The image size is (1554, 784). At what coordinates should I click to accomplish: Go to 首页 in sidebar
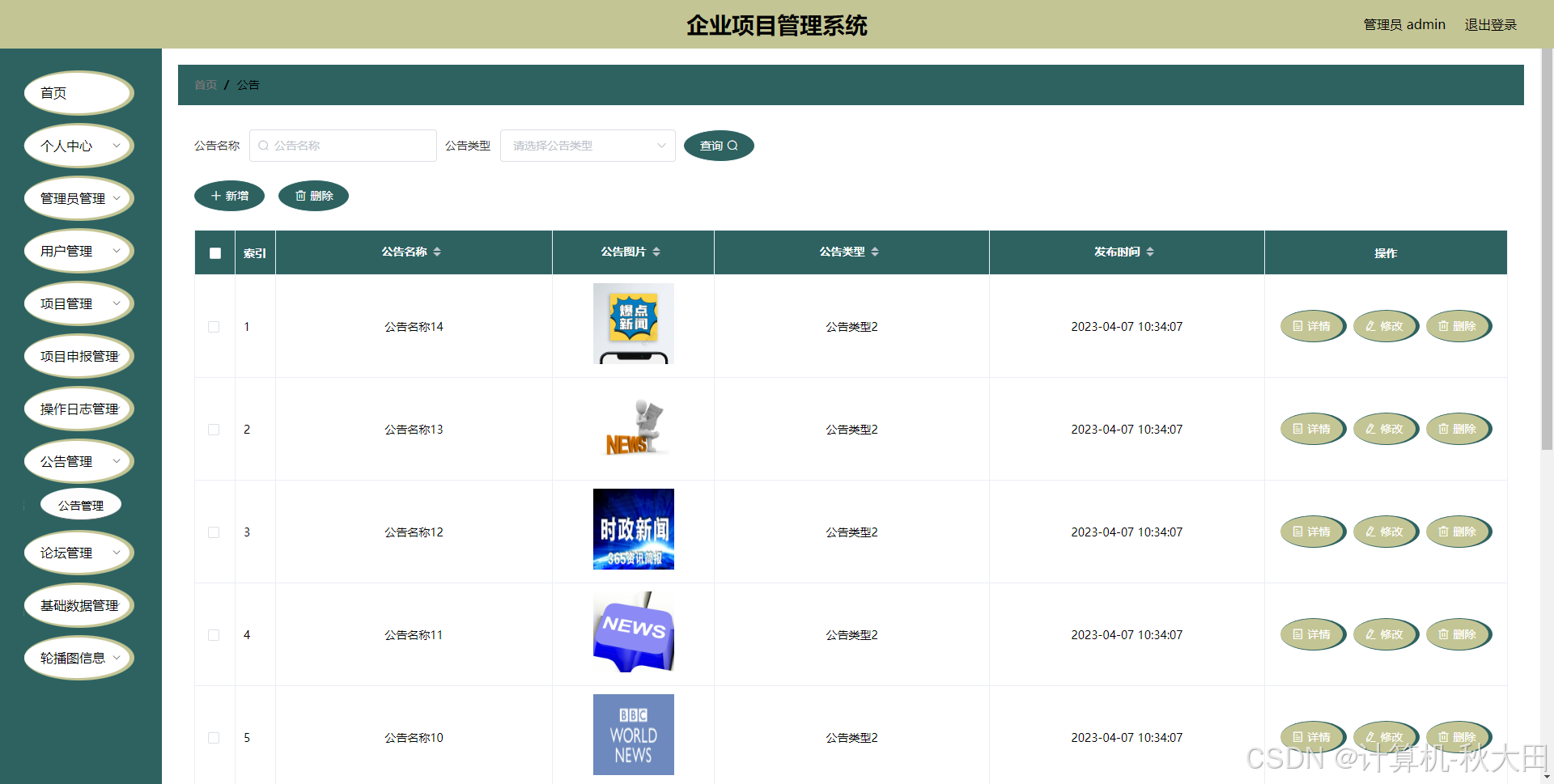79,93
